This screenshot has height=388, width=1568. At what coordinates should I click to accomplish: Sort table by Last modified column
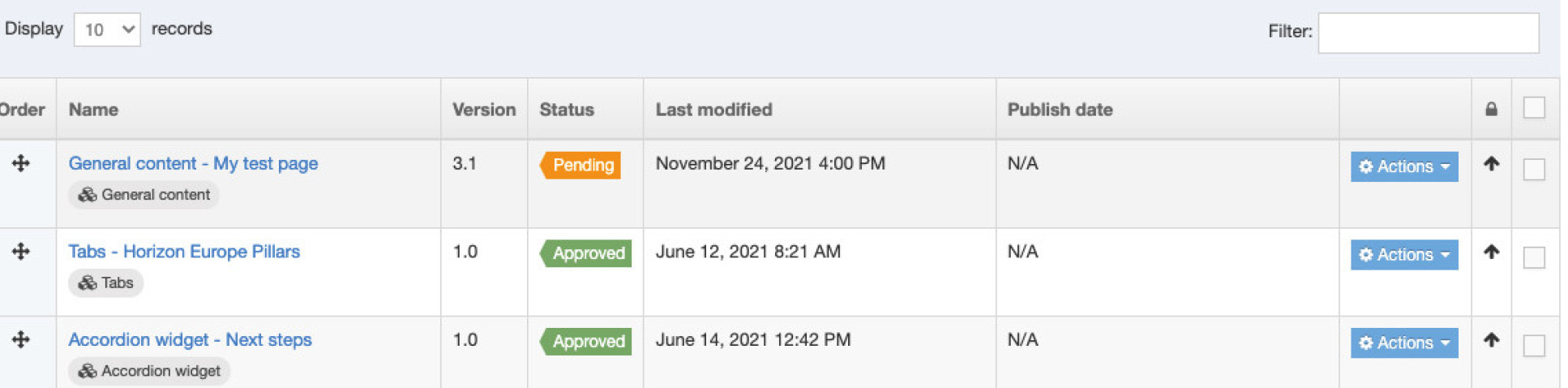(713, 110)
